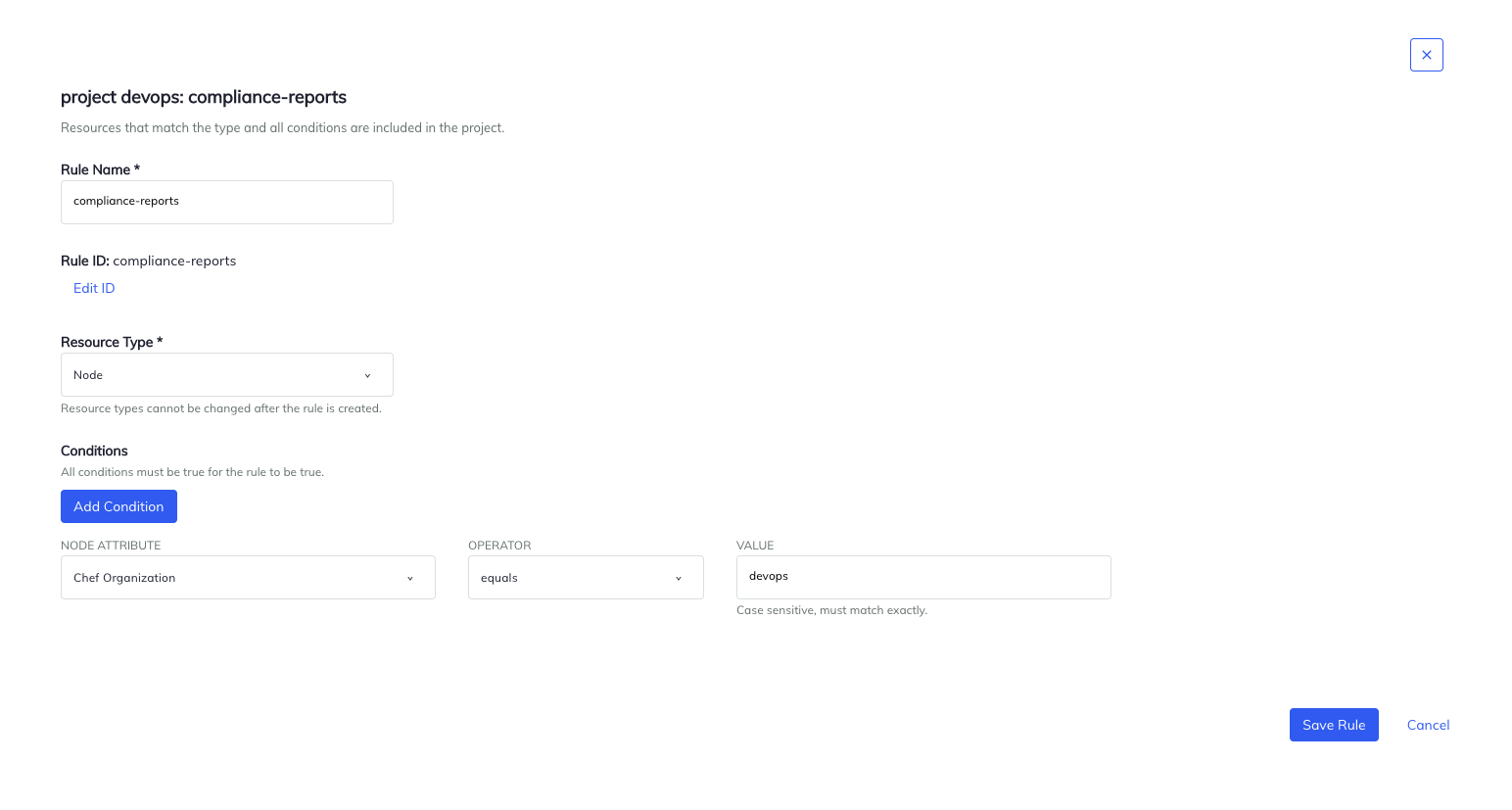This screenshot has width=1512, height=810.
Task: Expand the Node Attribute combo box
Action: pyautogui.click(x=248, y=578)
